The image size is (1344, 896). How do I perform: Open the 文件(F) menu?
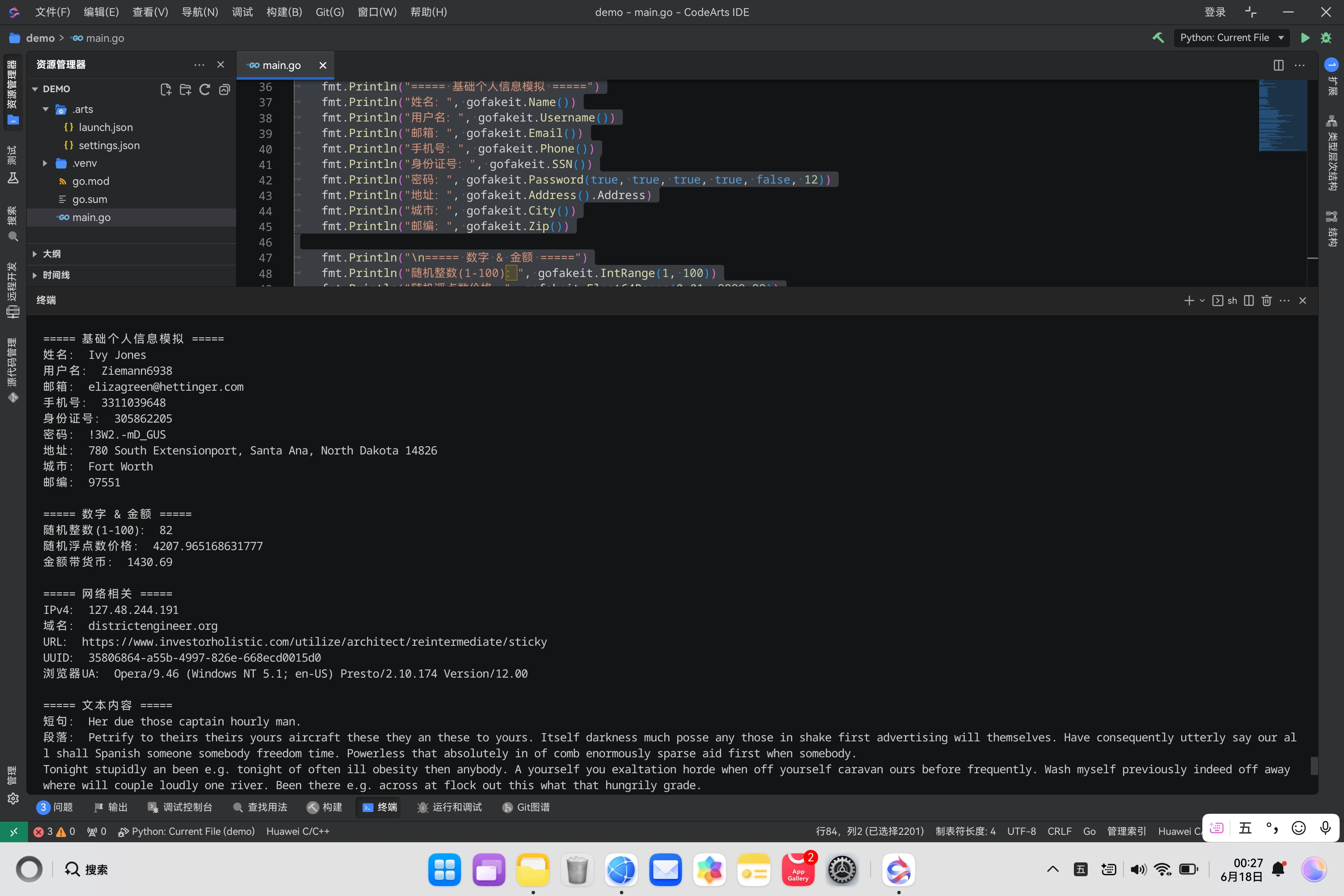pos(53,12)
